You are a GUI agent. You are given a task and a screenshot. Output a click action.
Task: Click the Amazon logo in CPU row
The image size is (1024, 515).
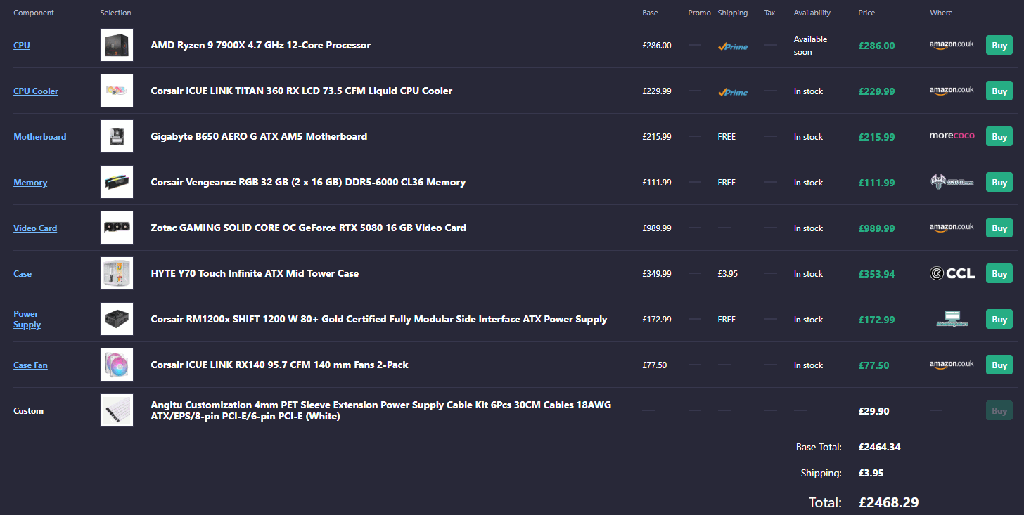point(951,45)
